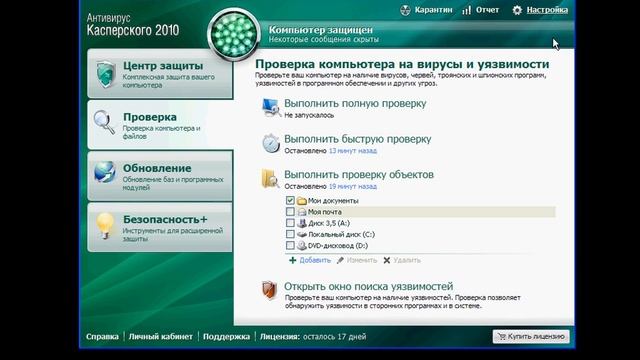Click 'Некоторые сообщения скрыты' status message
Viewport: 640px width, 360px height.
pos(324,40)
